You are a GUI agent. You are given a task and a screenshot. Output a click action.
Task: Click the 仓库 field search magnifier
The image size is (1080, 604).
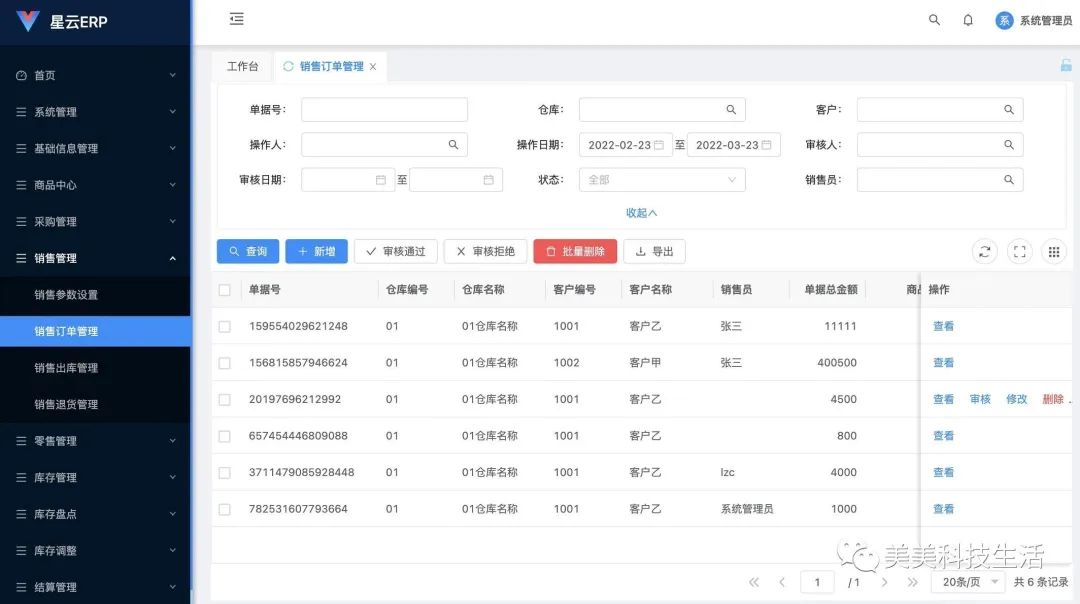click(729, 109)
